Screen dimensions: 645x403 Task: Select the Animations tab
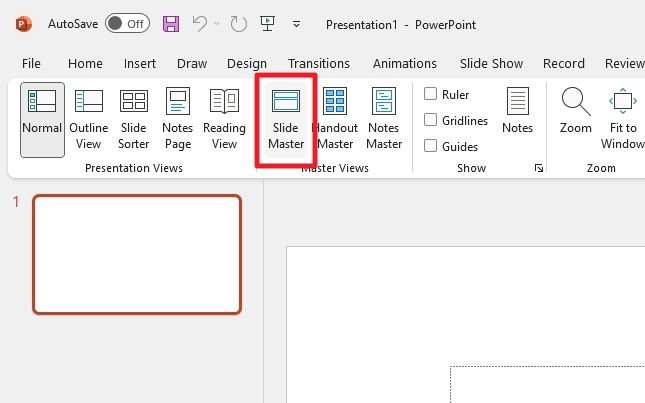[405, 64]
